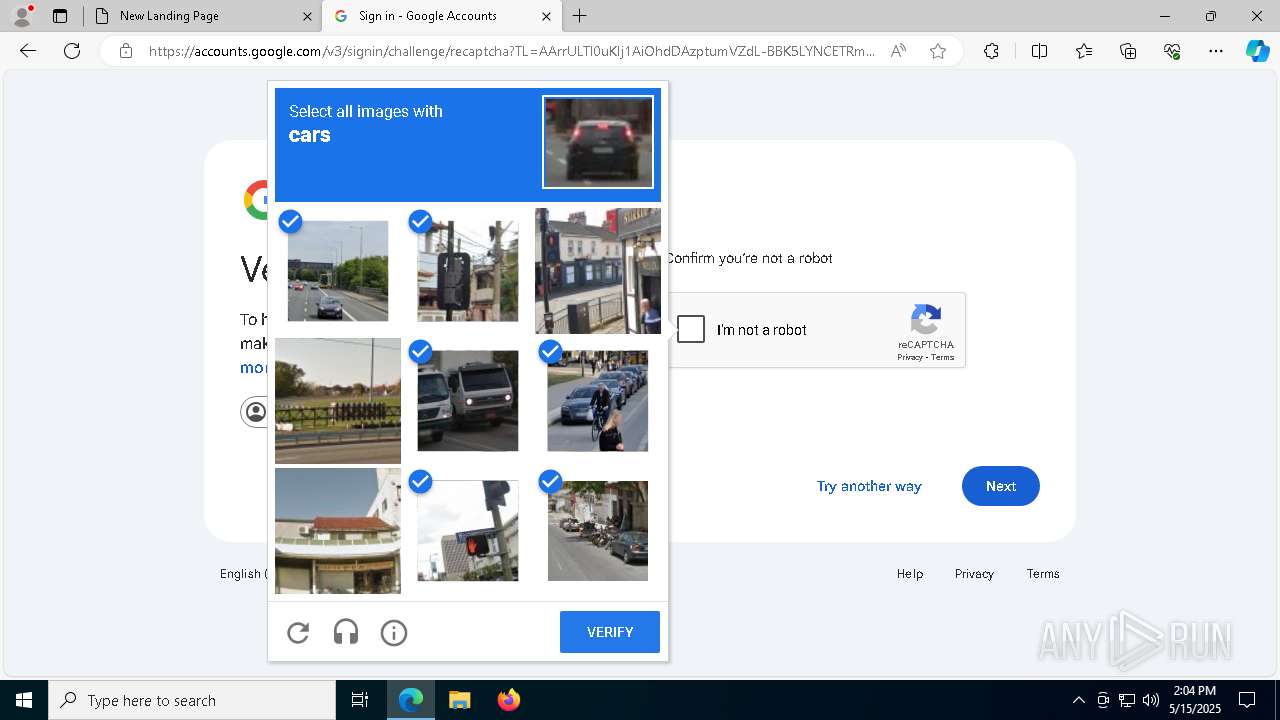Open the Privacy link in page footer
1280x720 pixels.
(974, 573)
